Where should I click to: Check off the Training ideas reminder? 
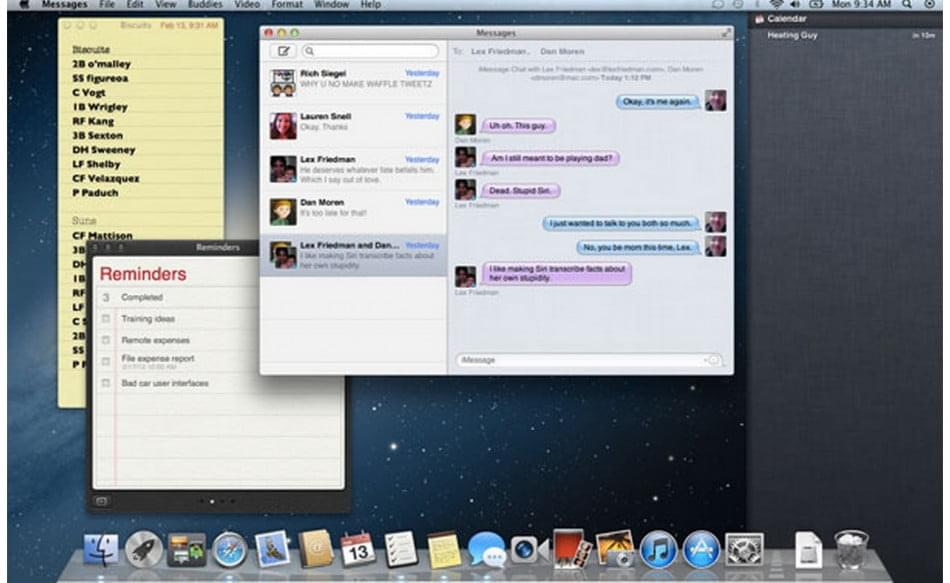pos(106,319)
